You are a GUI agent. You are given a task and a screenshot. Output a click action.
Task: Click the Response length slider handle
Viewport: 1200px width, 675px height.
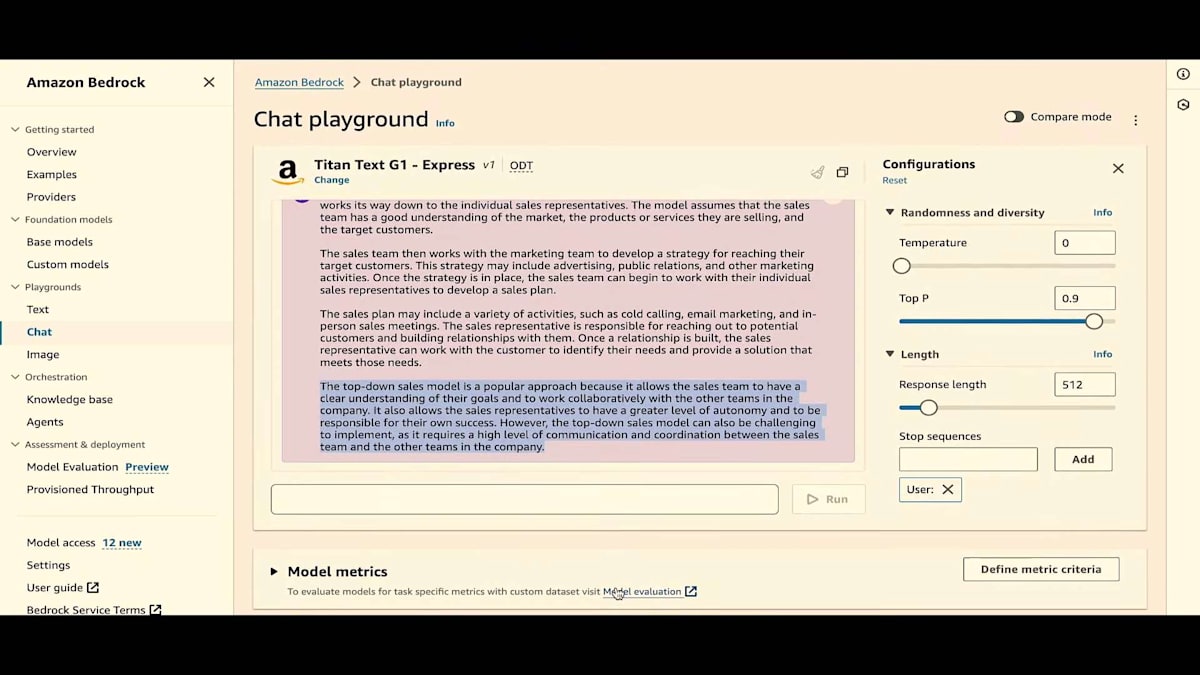coord(928,407)
